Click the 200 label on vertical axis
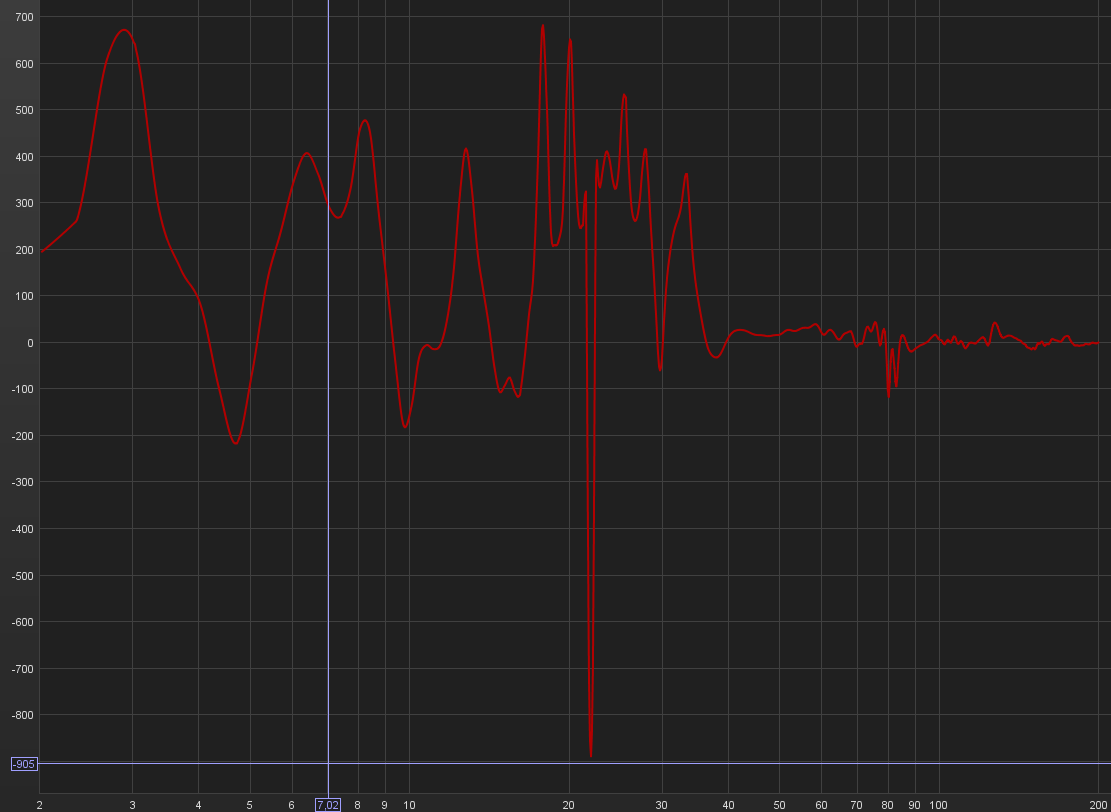The image size is (1111, 812). 23,249
